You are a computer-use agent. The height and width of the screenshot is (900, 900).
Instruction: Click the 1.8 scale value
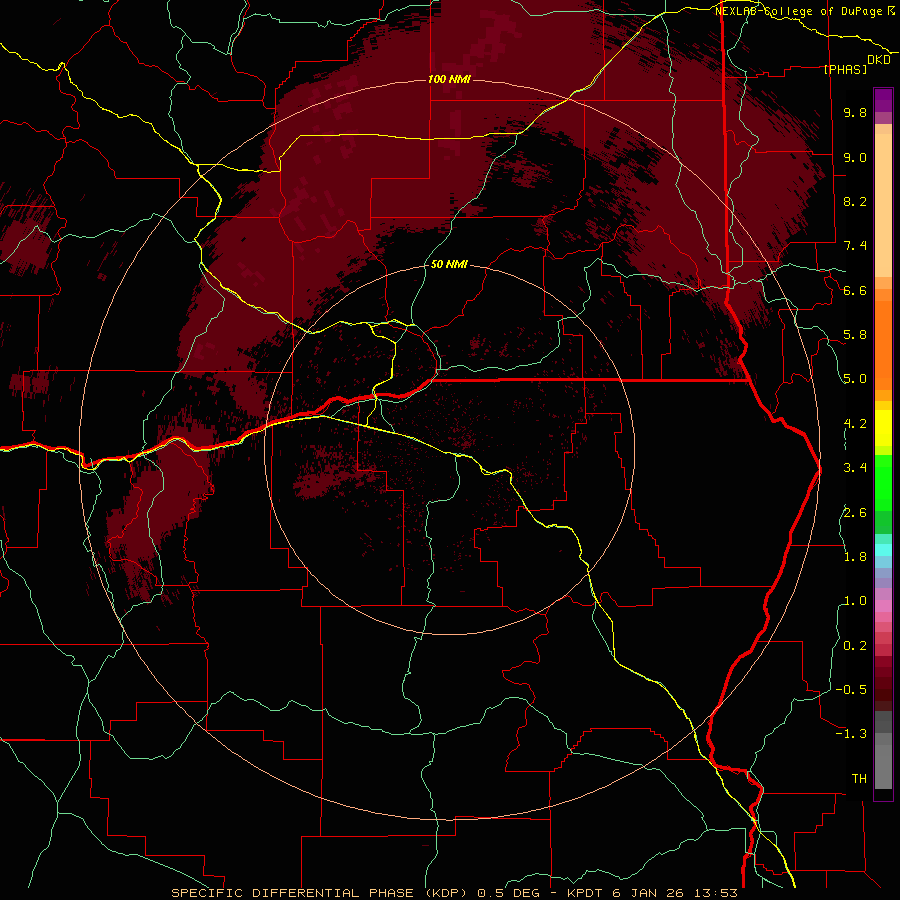(x=855, y=557)
